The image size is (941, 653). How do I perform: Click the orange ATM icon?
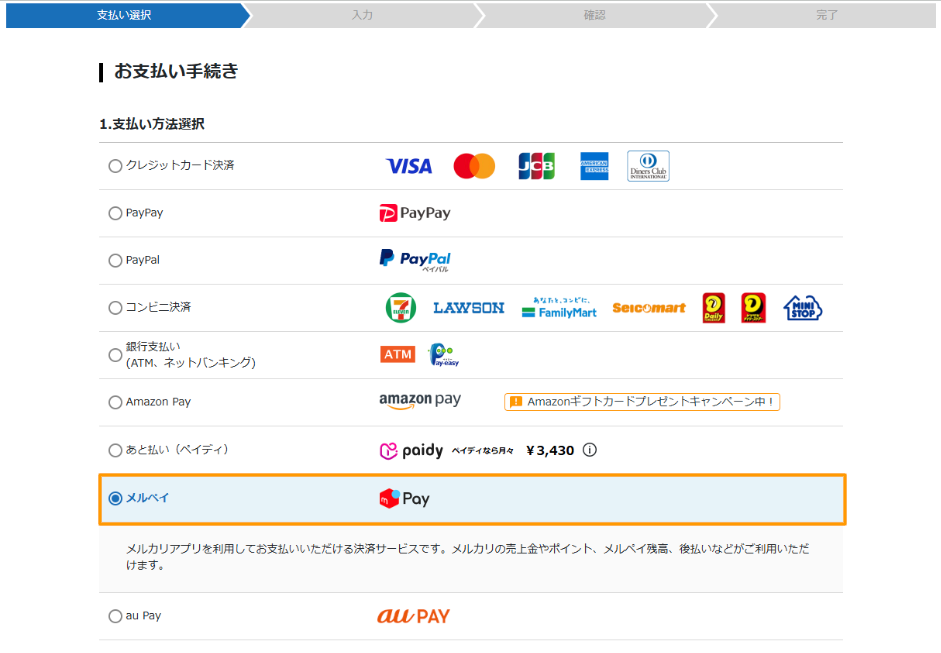point(398,355)
